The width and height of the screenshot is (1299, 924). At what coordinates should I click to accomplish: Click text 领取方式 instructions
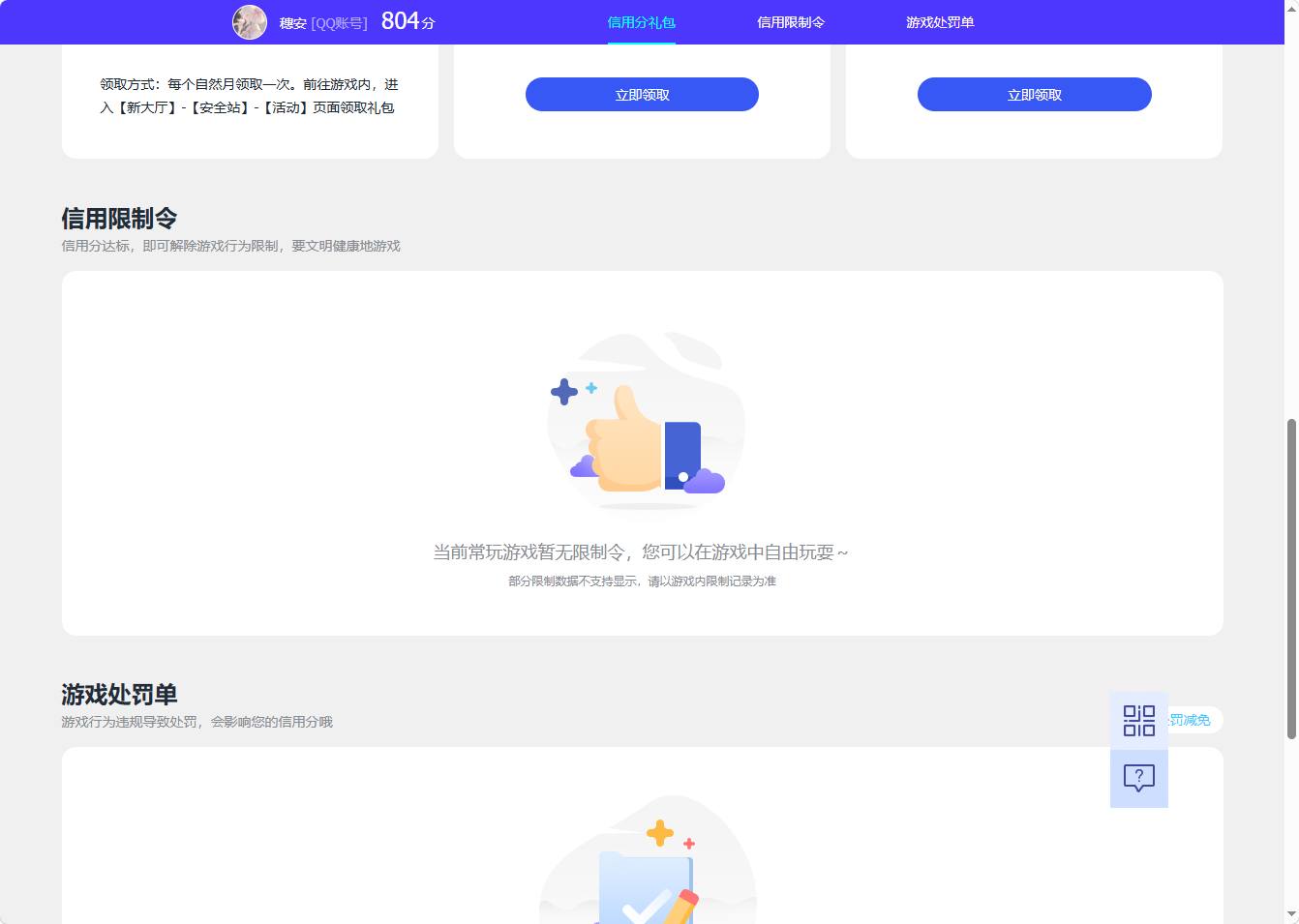[249, 96]
